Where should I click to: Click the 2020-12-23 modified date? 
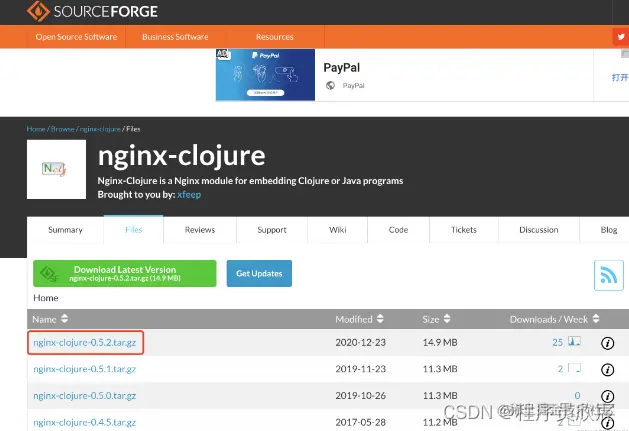coord(361,342)
